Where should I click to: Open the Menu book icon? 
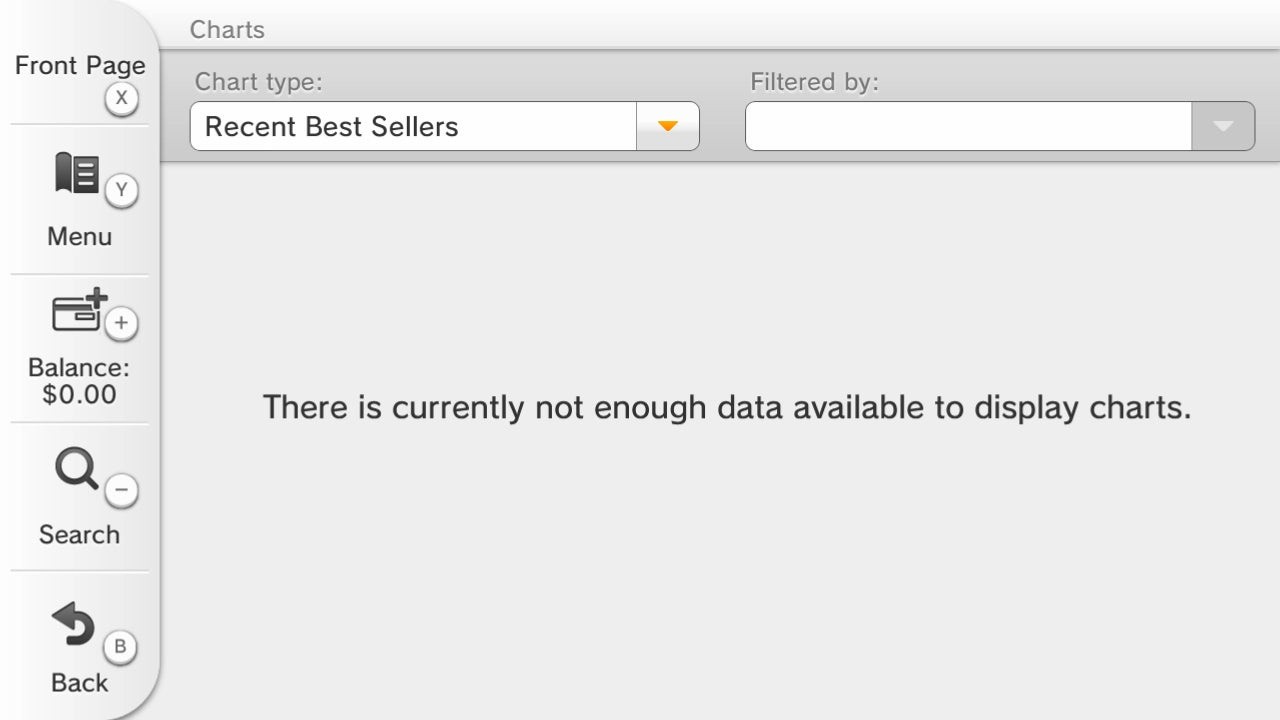point(78,175)
